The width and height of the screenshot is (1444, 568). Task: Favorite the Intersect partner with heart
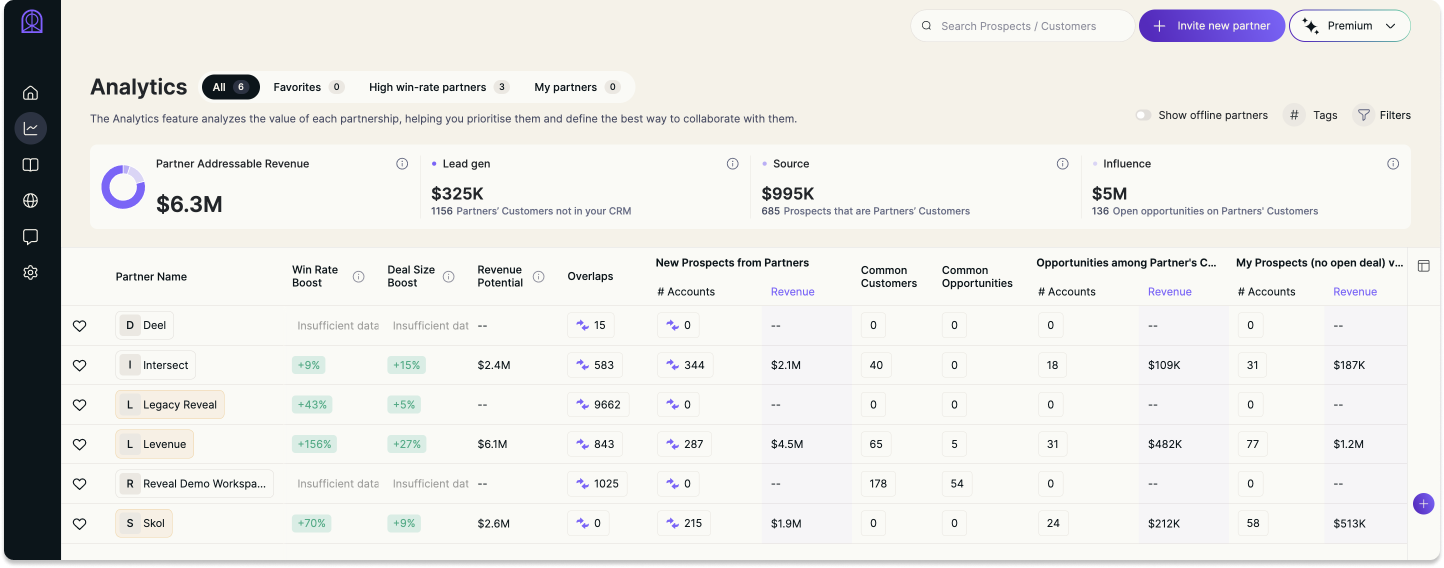tap(80, 365)
